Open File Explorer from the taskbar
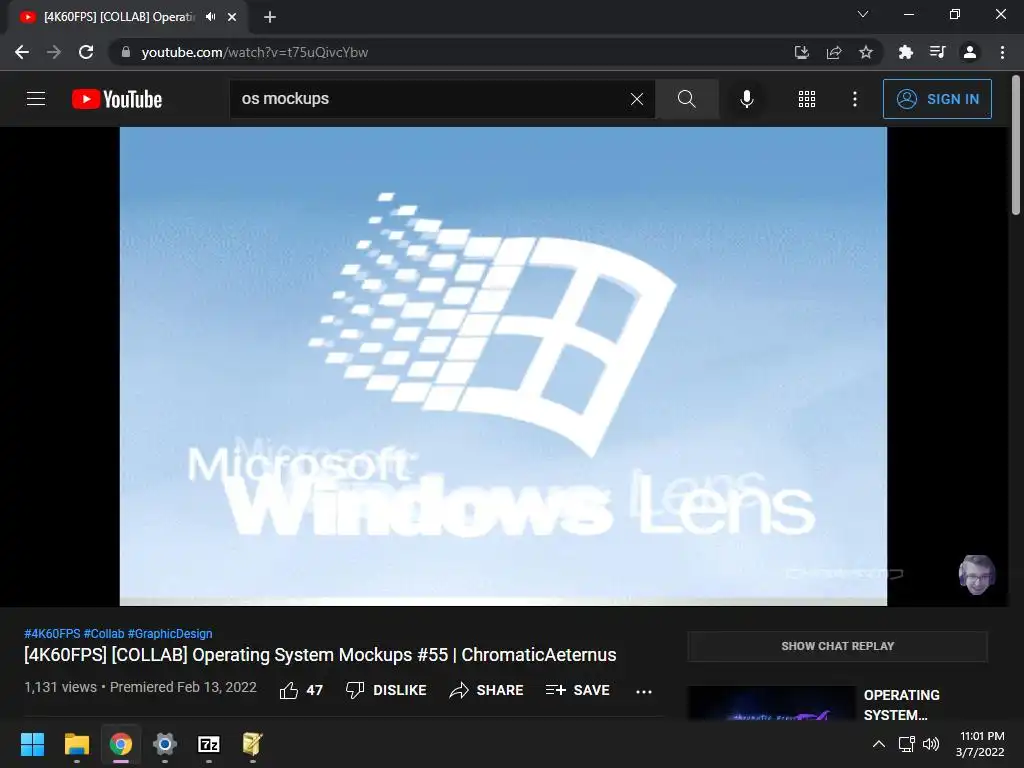Viewport: 1024px width, 768px height. (x=76, y=744)
